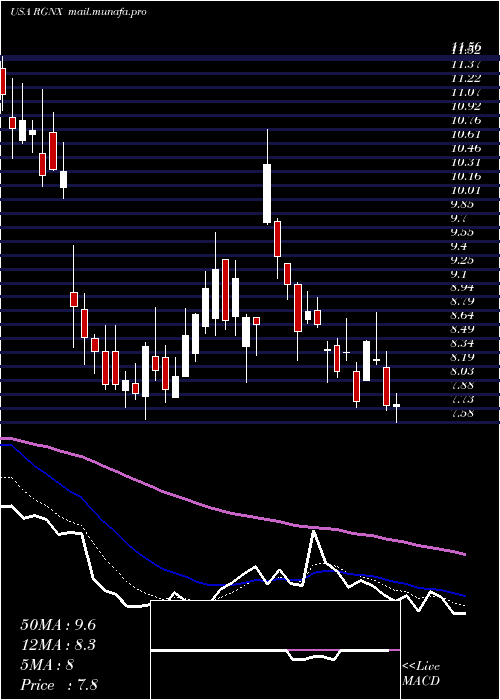Select the 8.19 price axis label
This screenshot has width=500, height=700.
pyautogui.click(x=463, y=357)
